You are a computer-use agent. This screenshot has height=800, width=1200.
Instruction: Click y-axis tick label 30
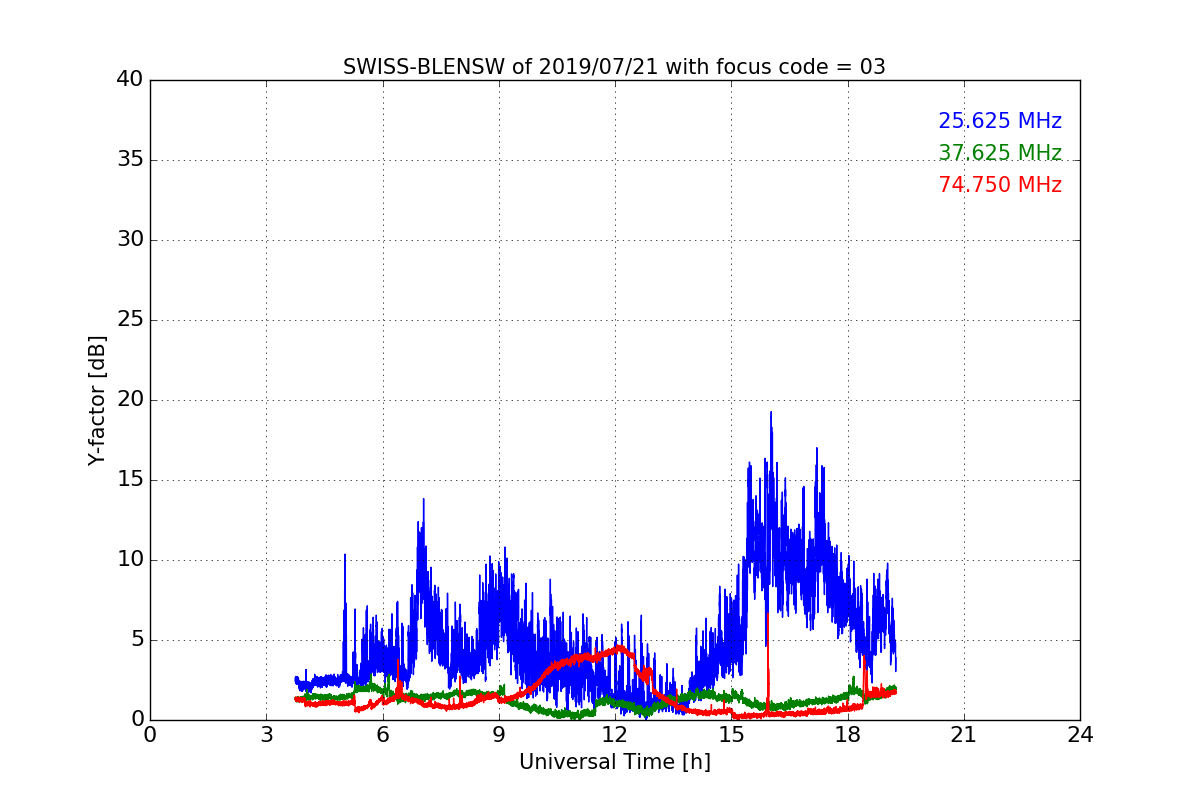tap(129, 240)
